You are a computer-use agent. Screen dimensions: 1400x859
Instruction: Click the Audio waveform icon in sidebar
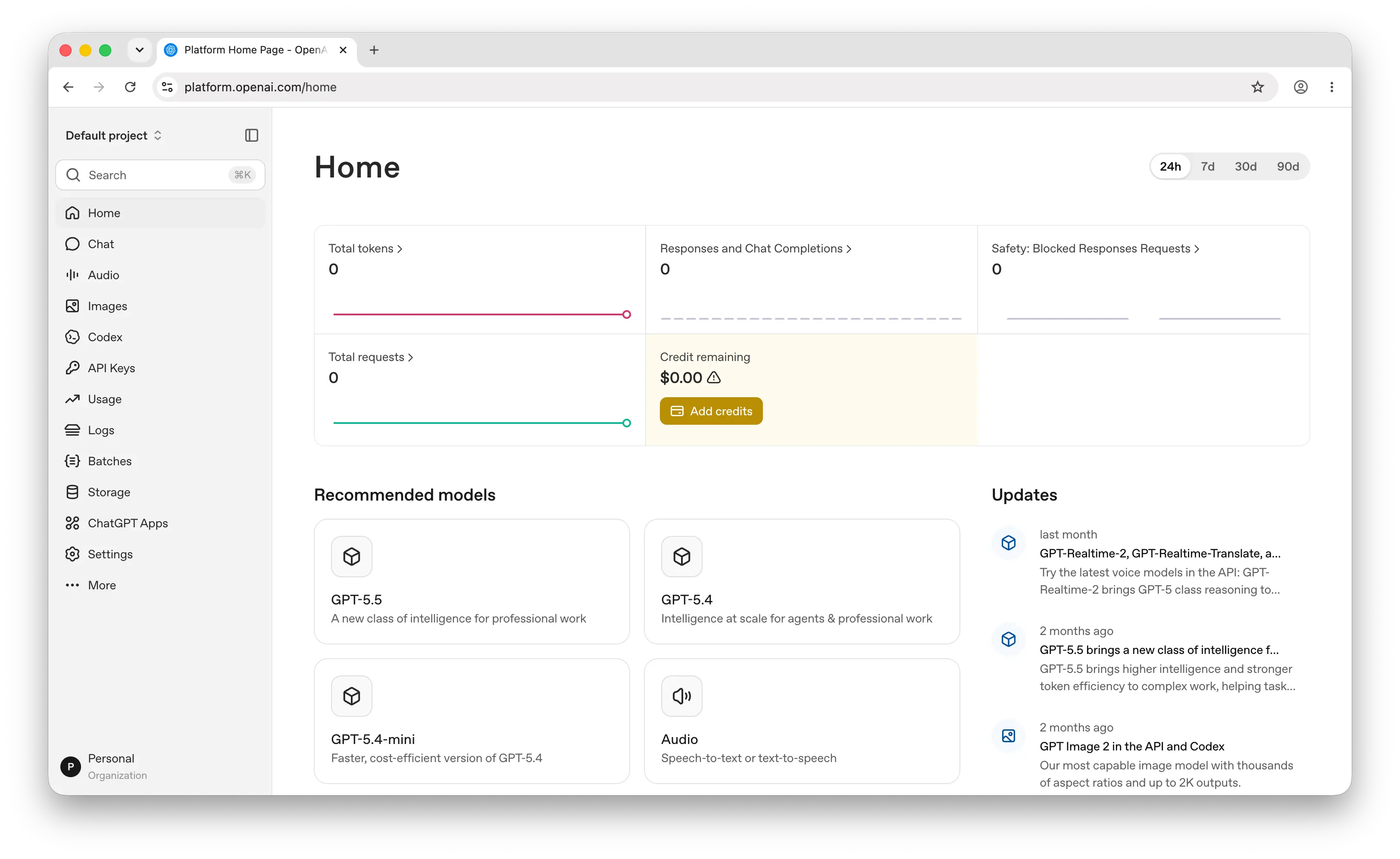[72, 275]
